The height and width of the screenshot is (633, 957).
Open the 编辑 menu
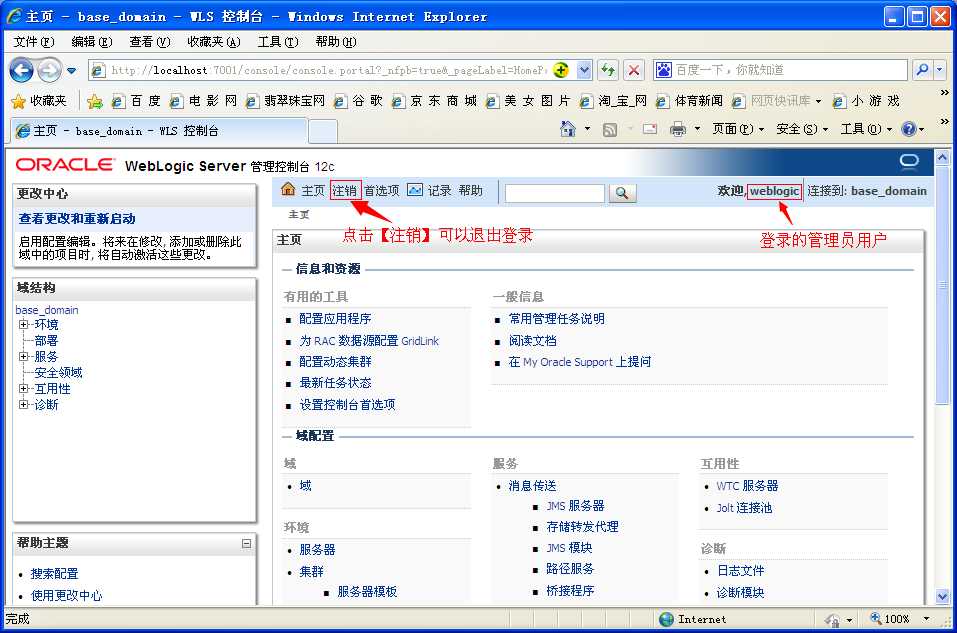coord(92,42)
